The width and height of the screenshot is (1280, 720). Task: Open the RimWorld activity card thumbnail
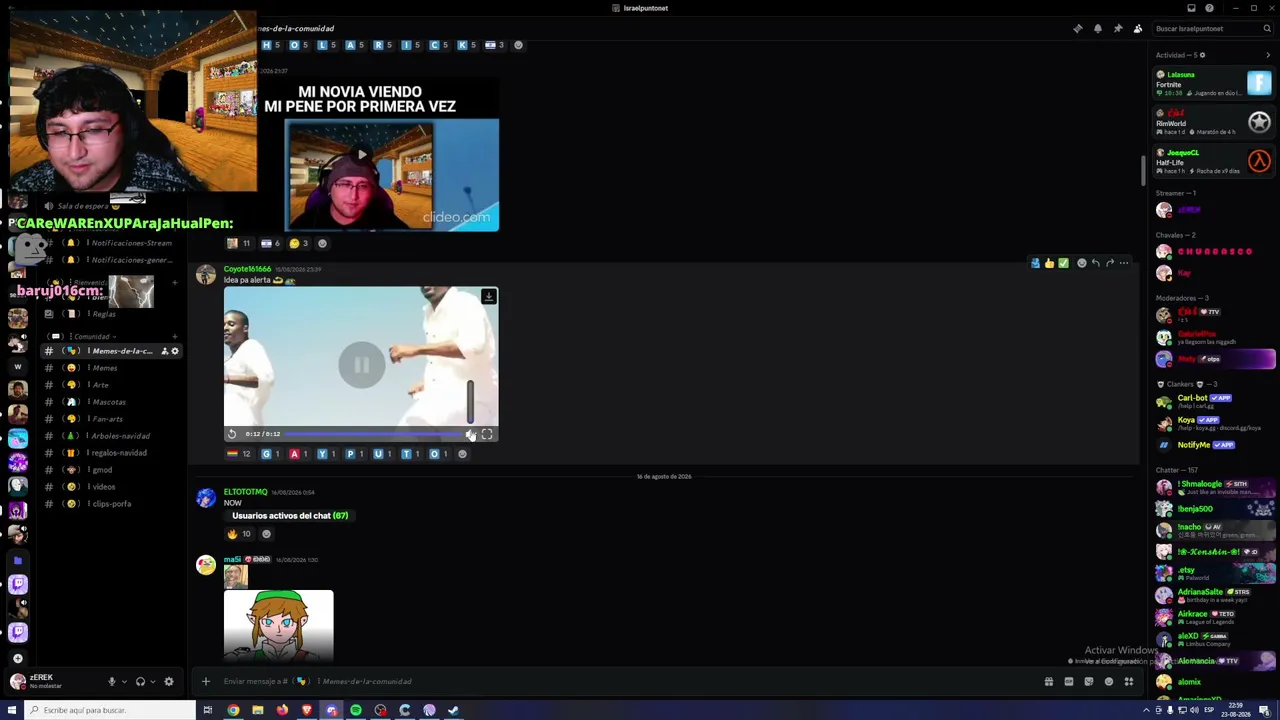click(1259, 122)
